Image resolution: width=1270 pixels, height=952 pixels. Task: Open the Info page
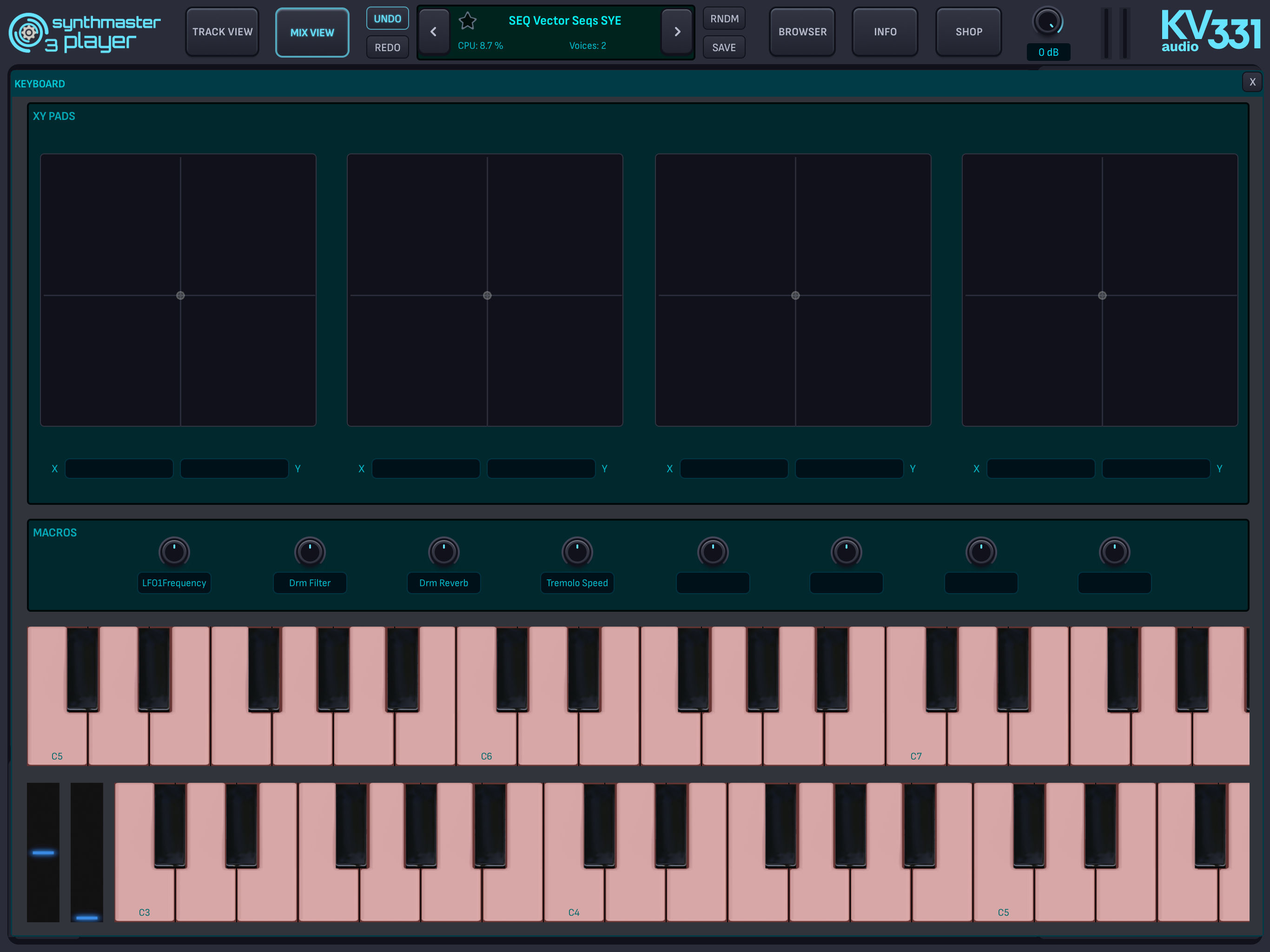click(x=885, y=32)
